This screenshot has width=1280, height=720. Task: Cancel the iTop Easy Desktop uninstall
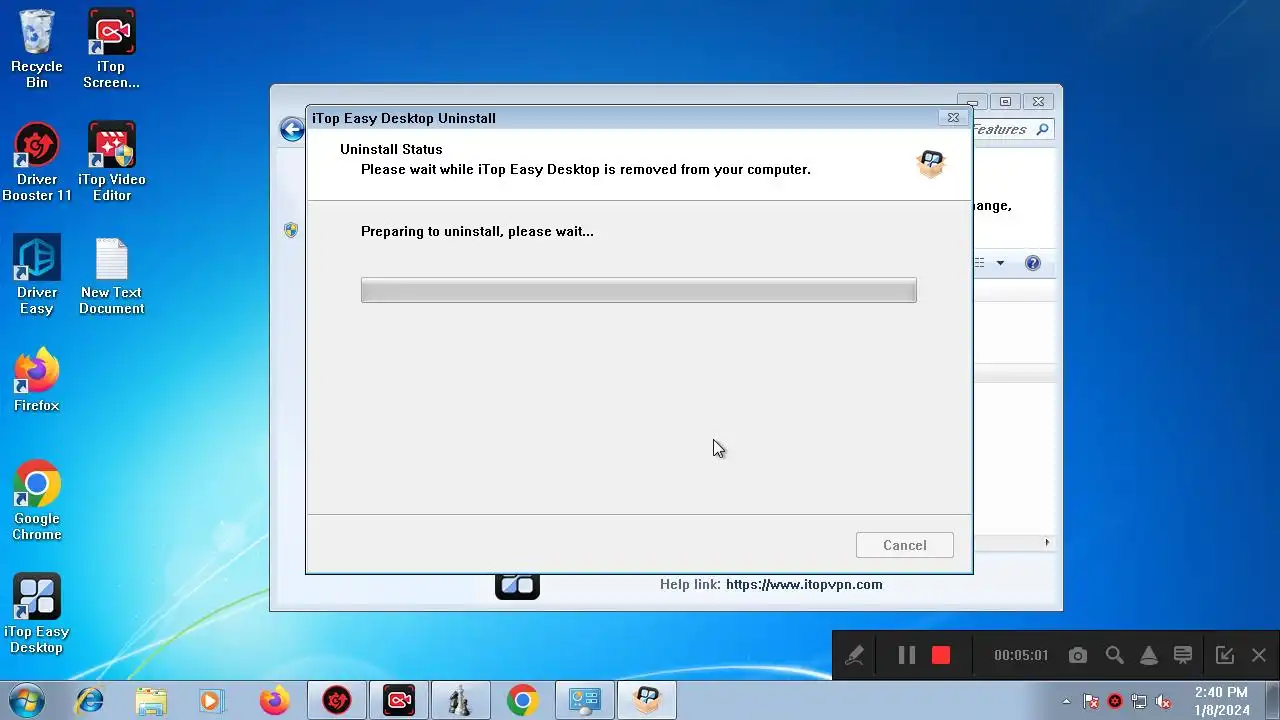[x=904, y=545]
